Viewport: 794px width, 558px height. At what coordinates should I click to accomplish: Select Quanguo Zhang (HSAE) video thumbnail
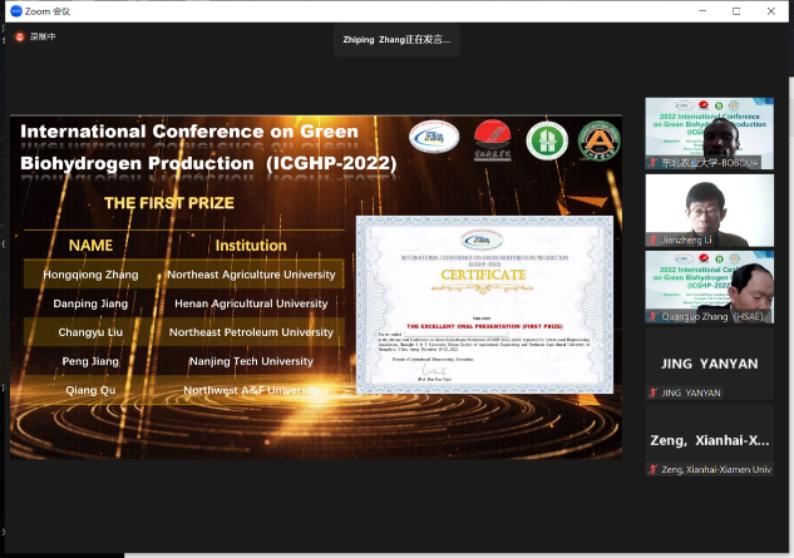(709, 288)
